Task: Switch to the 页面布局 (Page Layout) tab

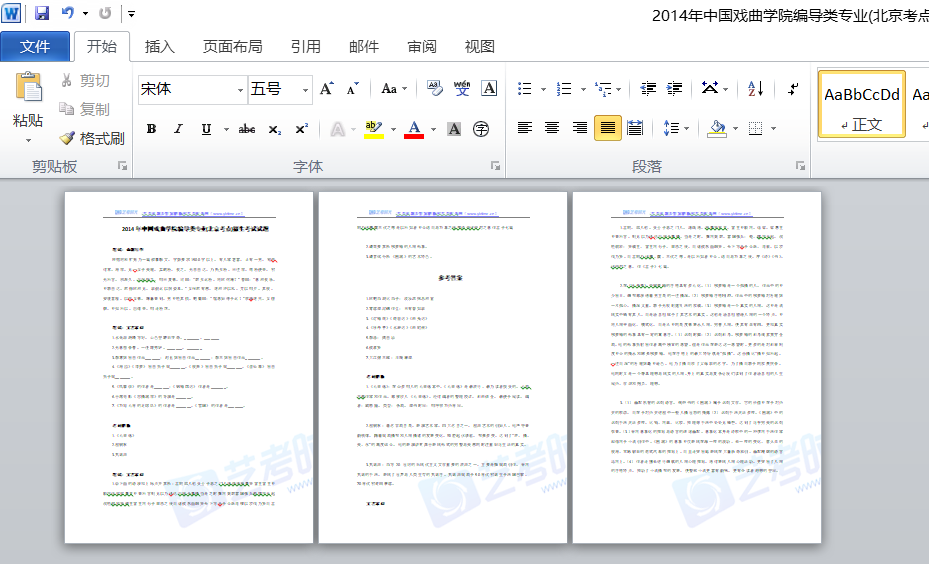Action: (232, 46)
